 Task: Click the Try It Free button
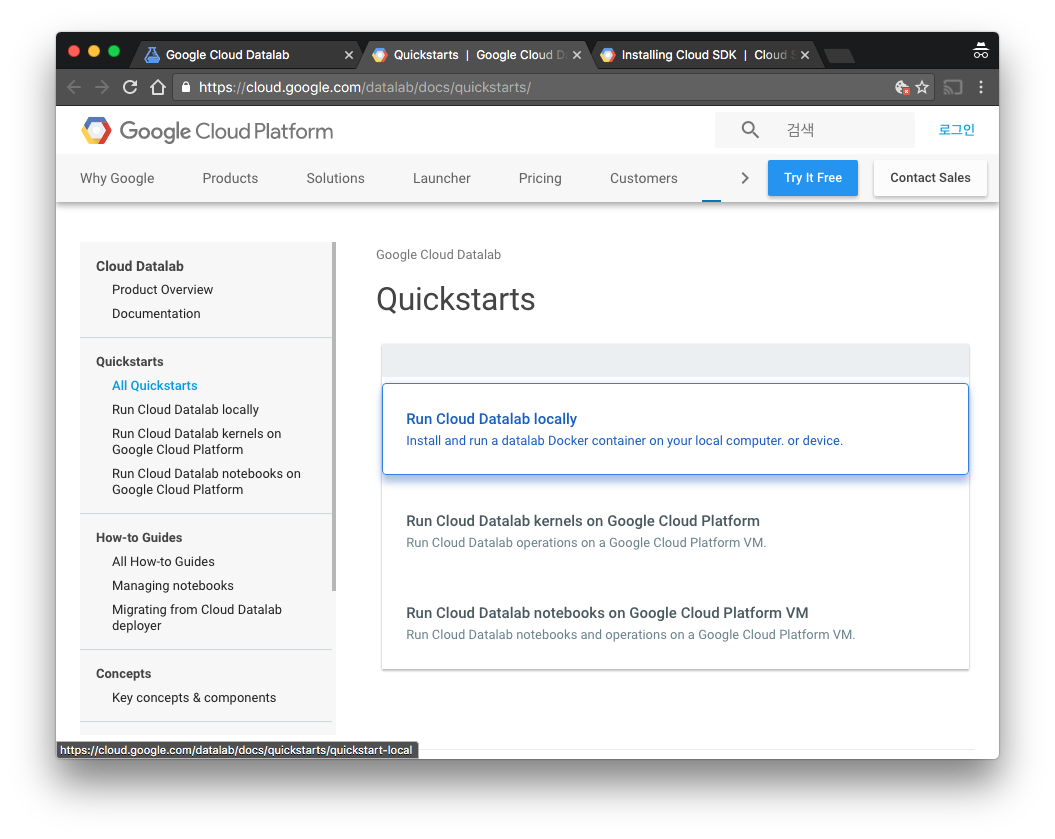tap(812, 177)
